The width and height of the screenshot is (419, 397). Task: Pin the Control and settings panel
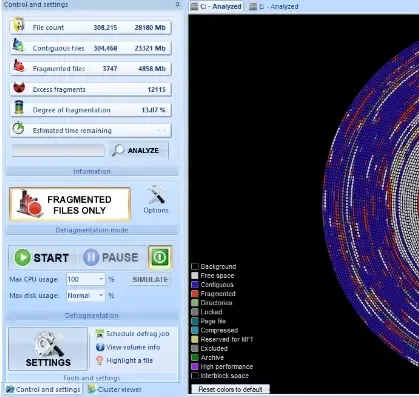[x=178, y=4]
